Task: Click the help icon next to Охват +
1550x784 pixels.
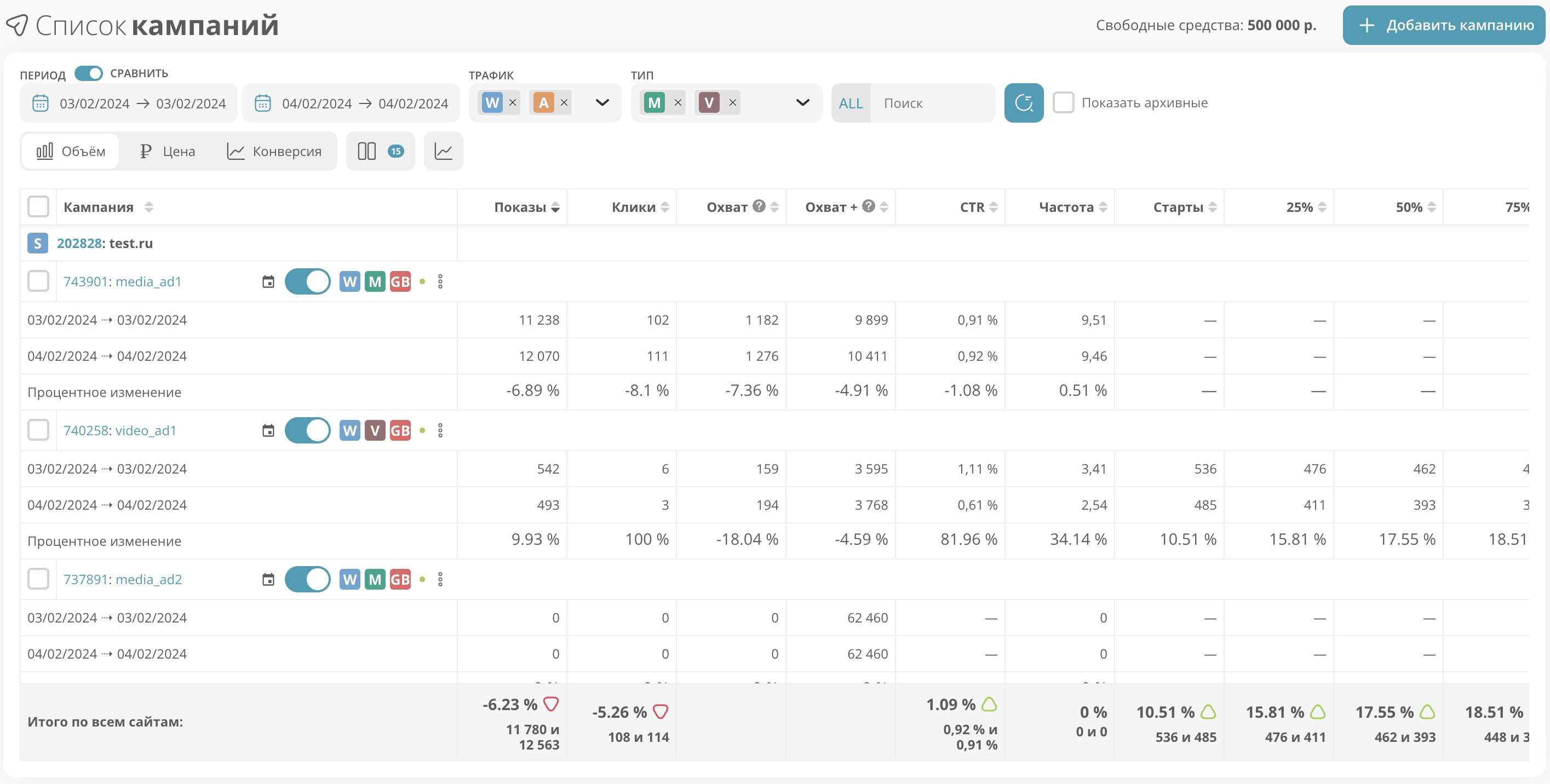Action: pos(868,206)
